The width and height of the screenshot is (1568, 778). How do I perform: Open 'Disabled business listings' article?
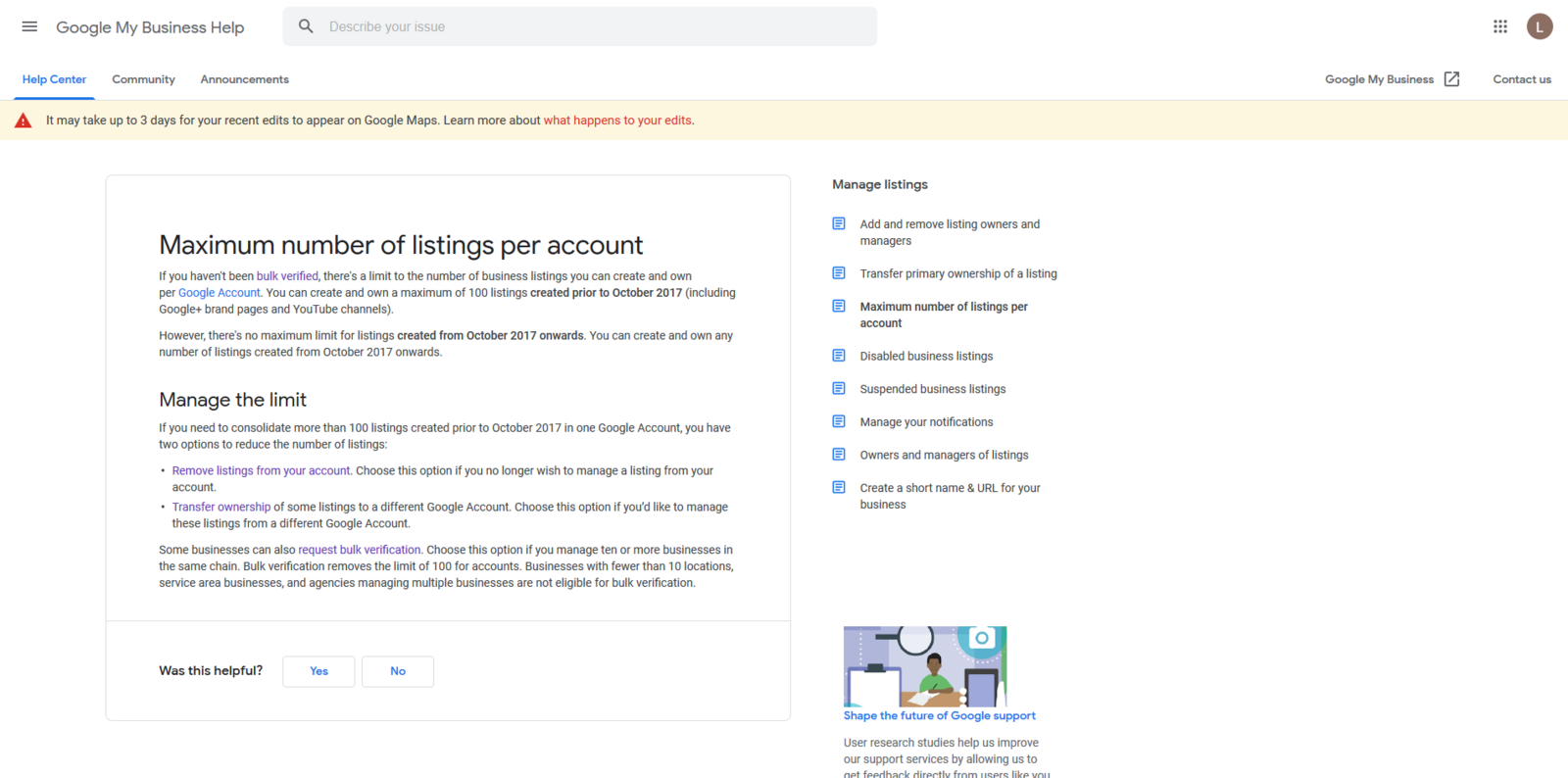tap(926, 356)
